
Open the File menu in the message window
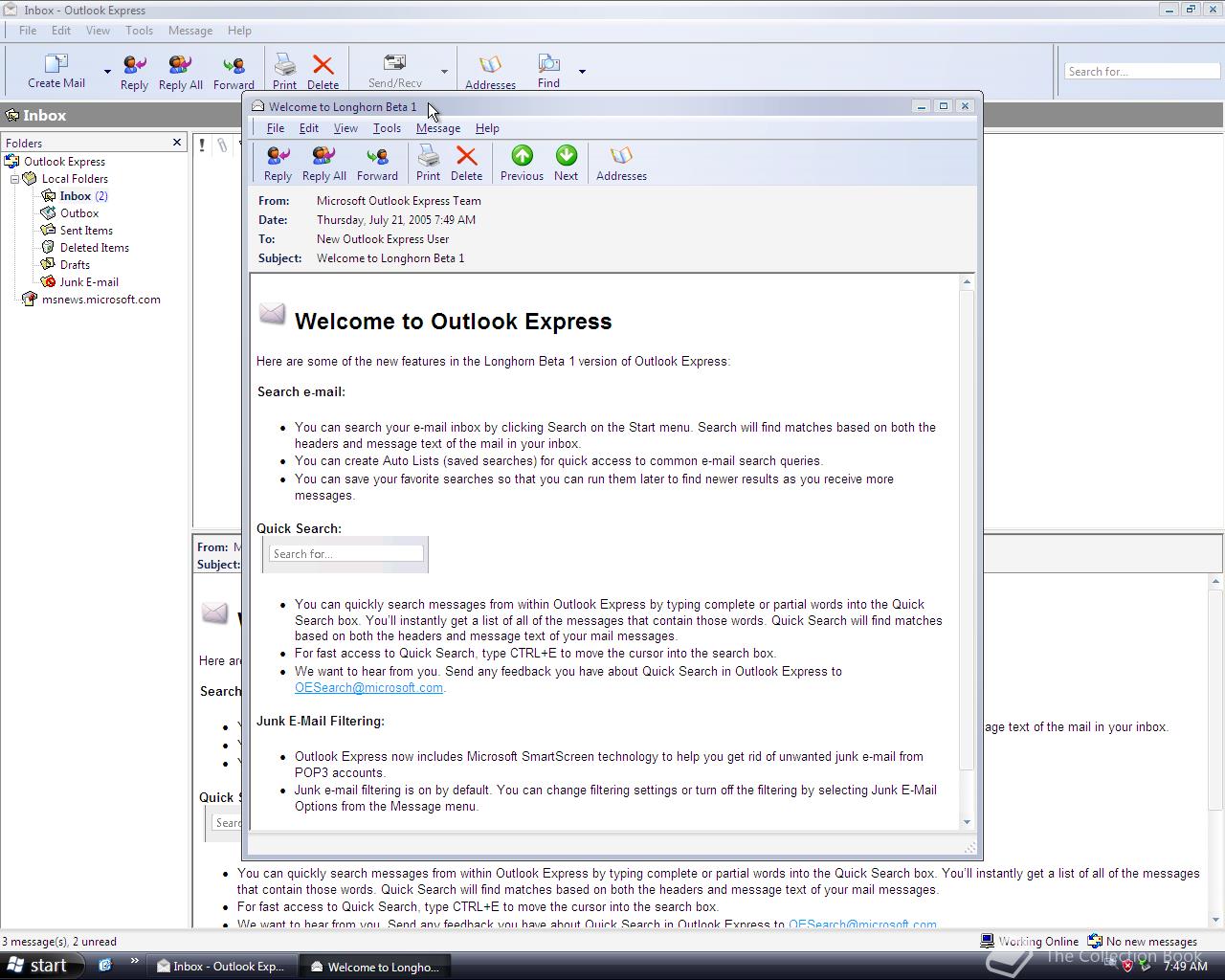pyautogui.click(x=276, y=128)
